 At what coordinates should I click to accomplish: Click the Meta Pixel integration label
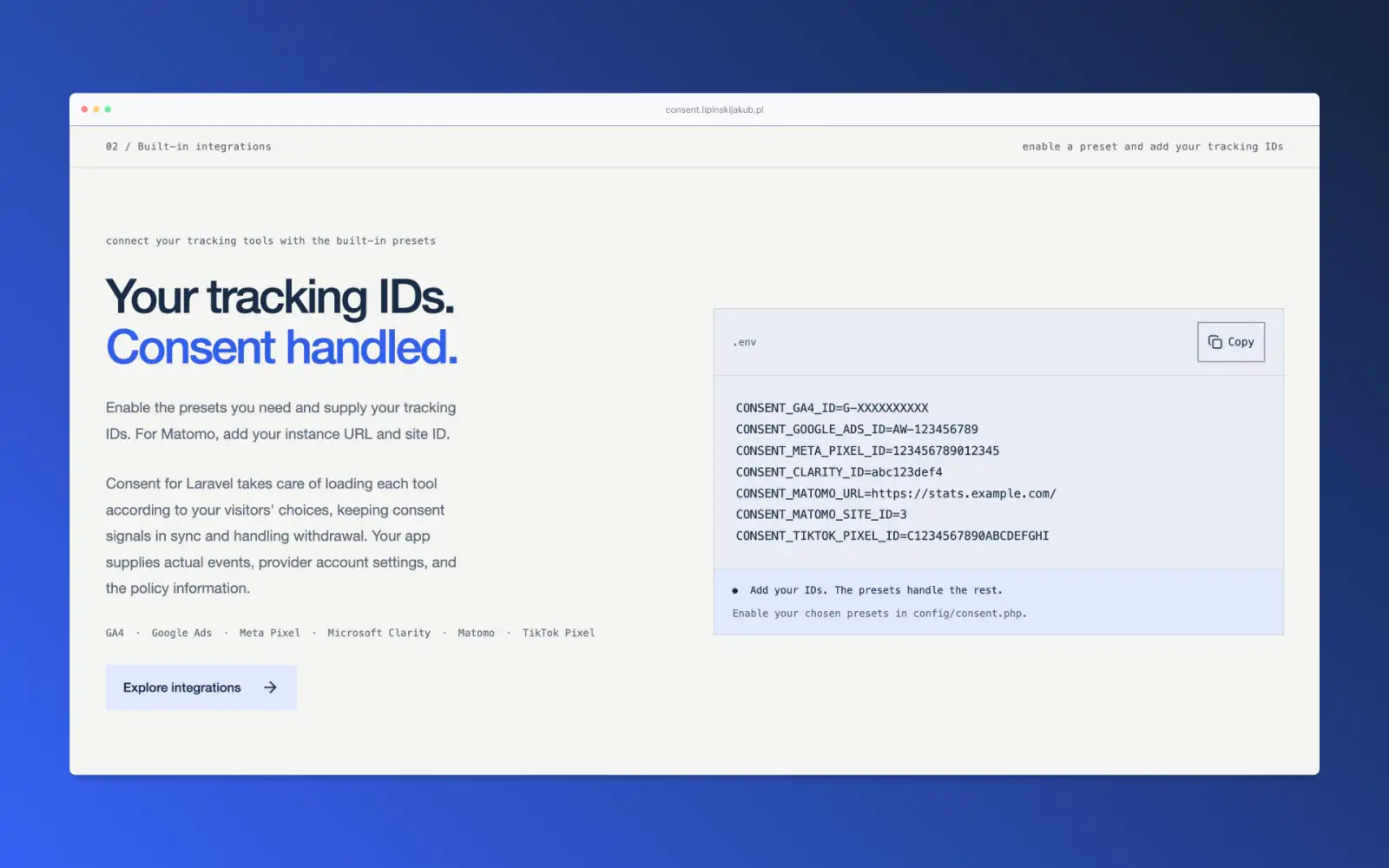tap(270, 633)
